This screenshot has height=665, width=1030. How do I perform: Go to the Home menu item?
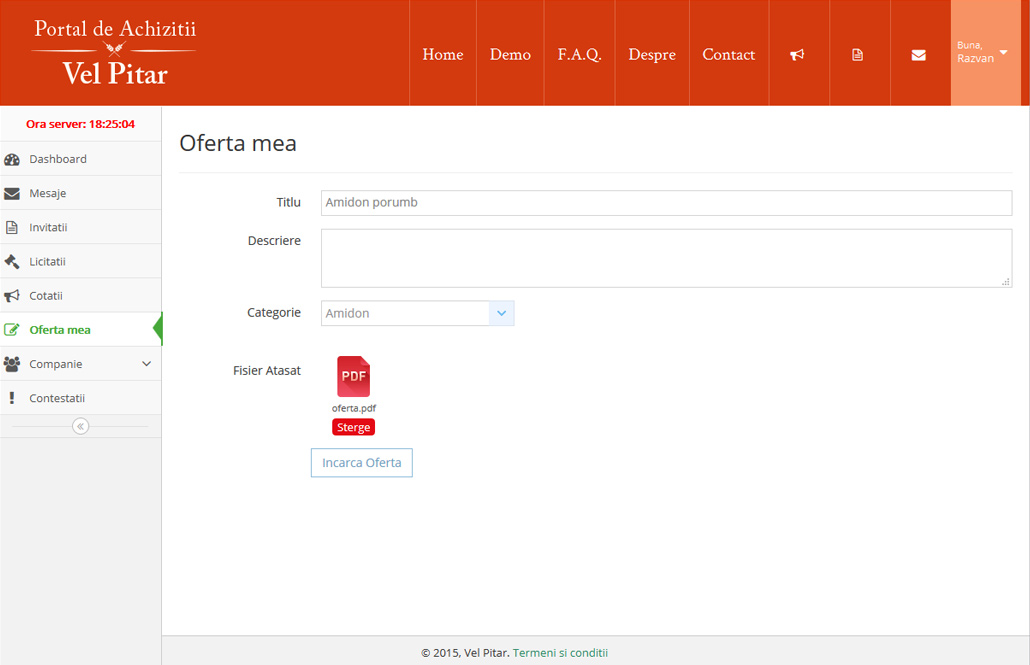click(x=443, y=55)
